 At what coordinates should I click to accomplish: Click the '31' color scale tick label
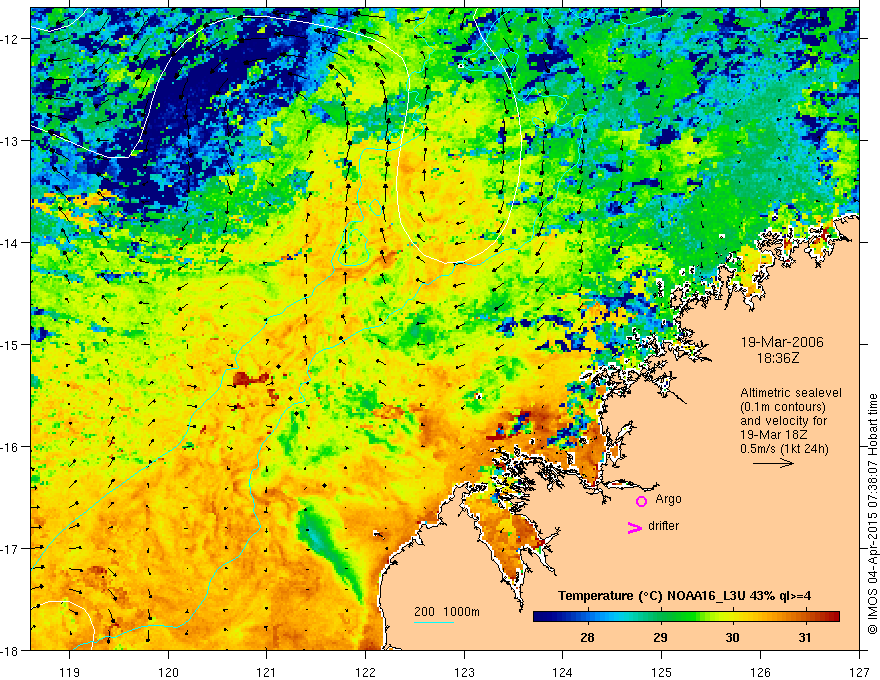[805, 637]
